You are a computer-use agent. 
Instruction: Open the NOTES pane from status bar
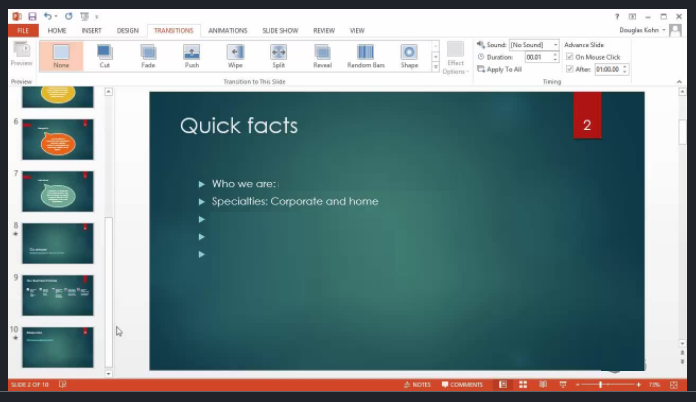click(418, 384)
